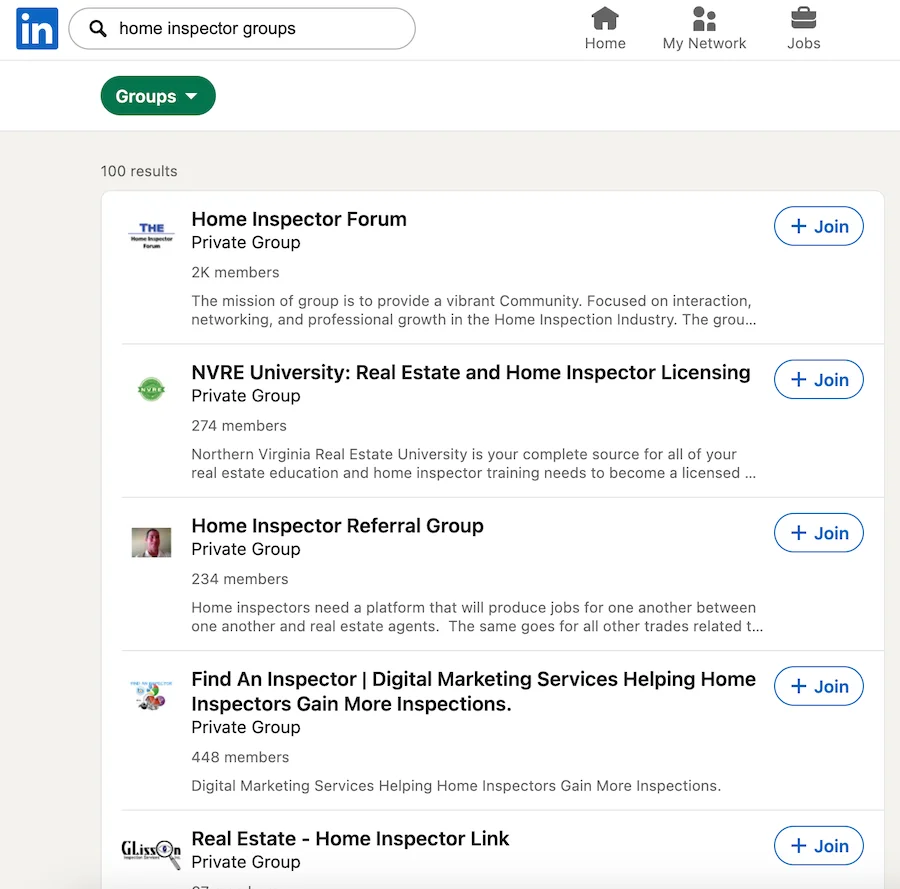Screen dimensions: 900x889
Task: Click 'Private Group' under Real Estate - Home Inspector Link
Action: click(246, 862)
